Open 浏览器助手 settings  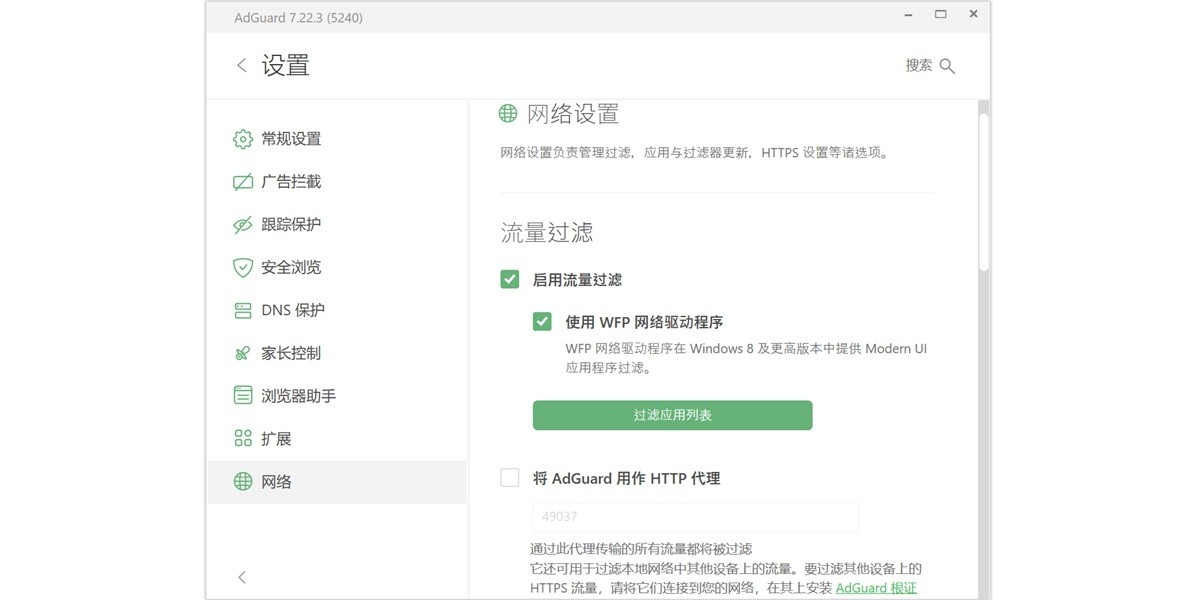[242, 395]
